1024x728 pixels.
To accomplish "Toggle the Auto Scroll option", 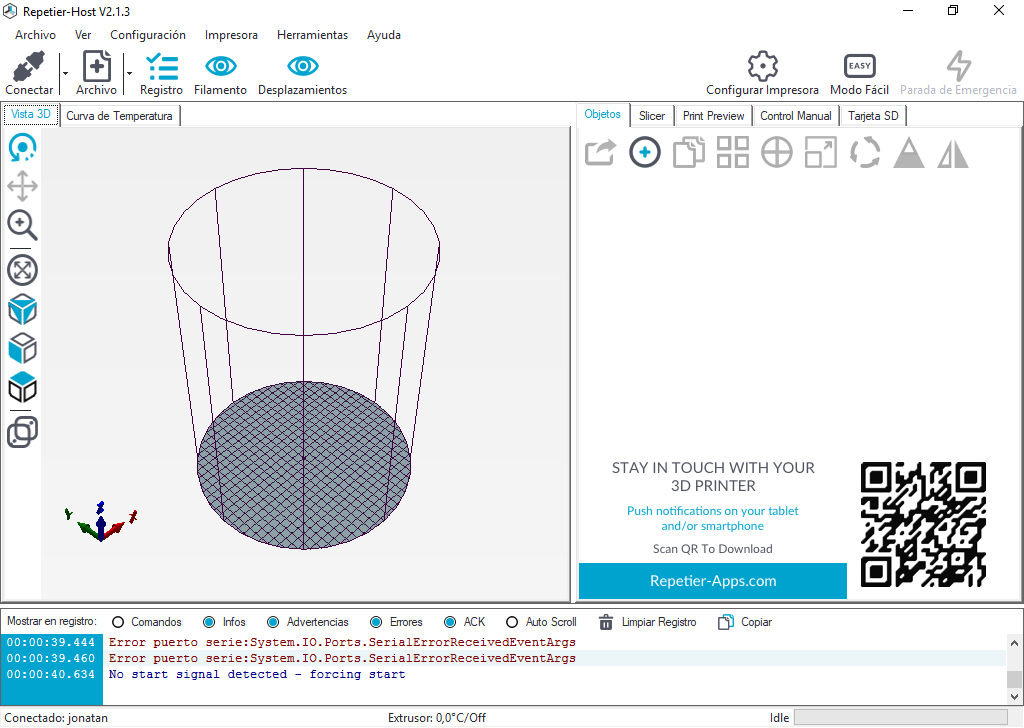I will point(512,622).
